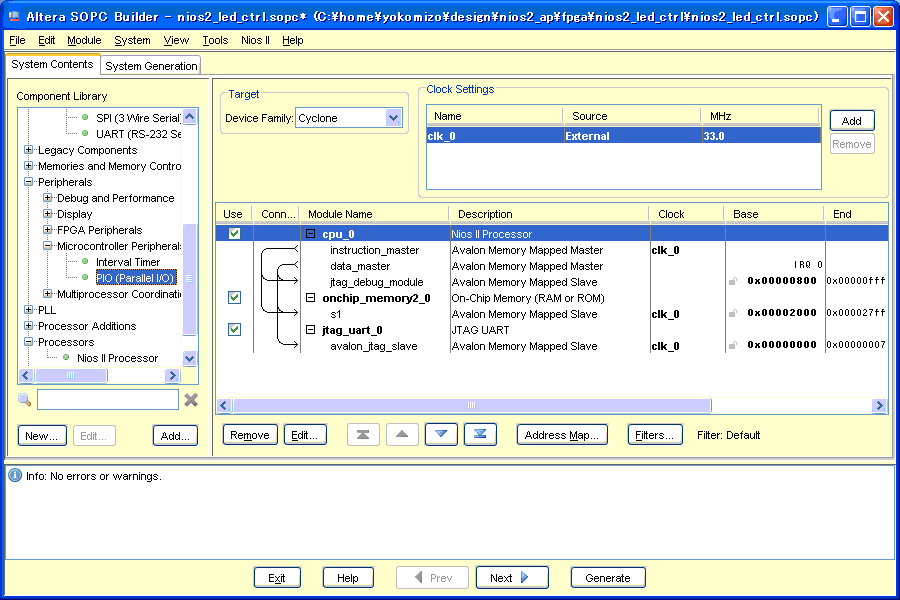Click the info icon in the message pane

(x=15, y=475)
